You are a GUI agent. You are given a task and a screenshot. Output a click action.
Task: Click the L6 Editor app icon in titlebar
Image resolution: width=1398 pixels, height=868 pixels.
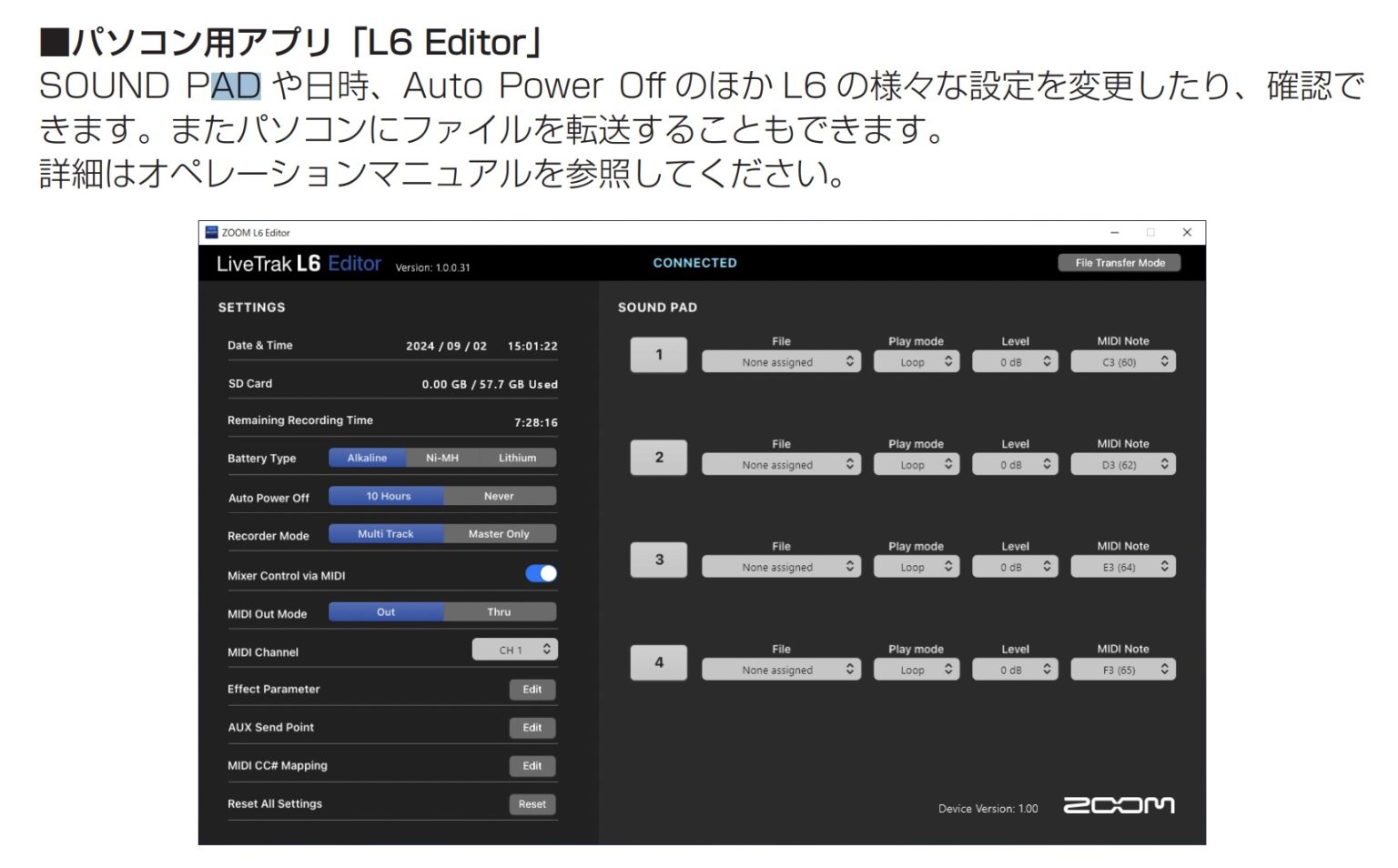(x=212, y=233)
